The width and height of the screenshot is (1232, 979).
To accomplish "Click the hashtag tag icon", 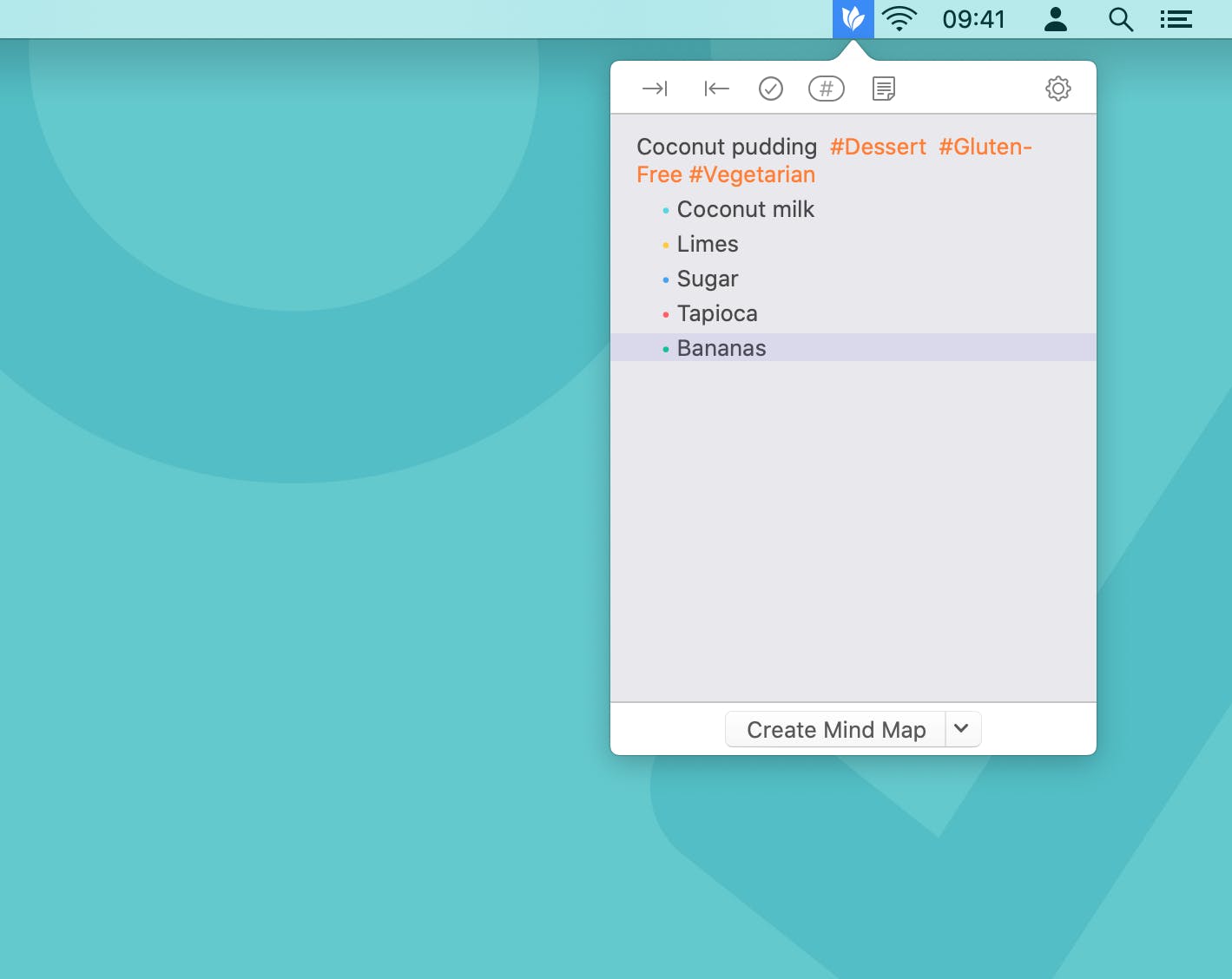I will [x=826, y=89].
